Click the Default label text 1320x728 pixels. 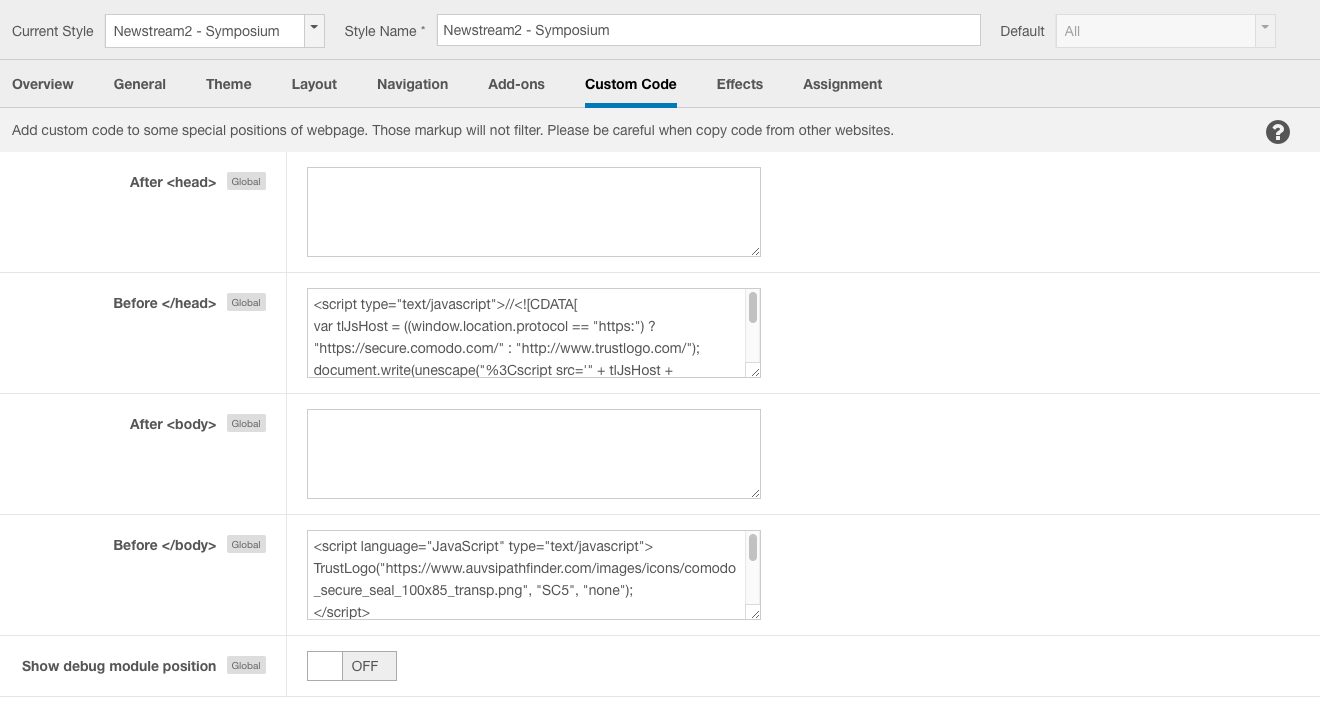1022,31
